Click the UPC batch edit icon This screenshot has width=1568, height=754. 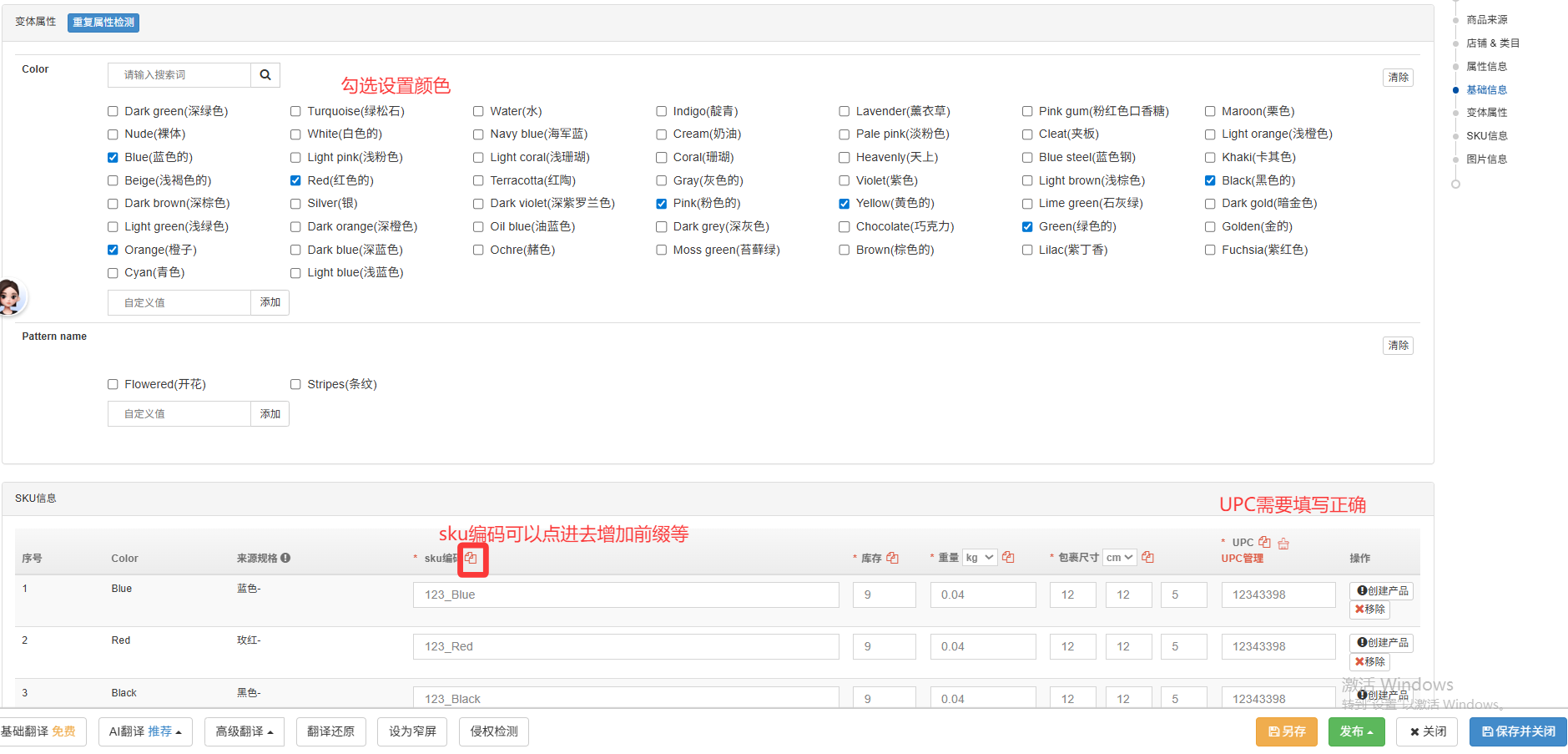(x=1264, y=542)
